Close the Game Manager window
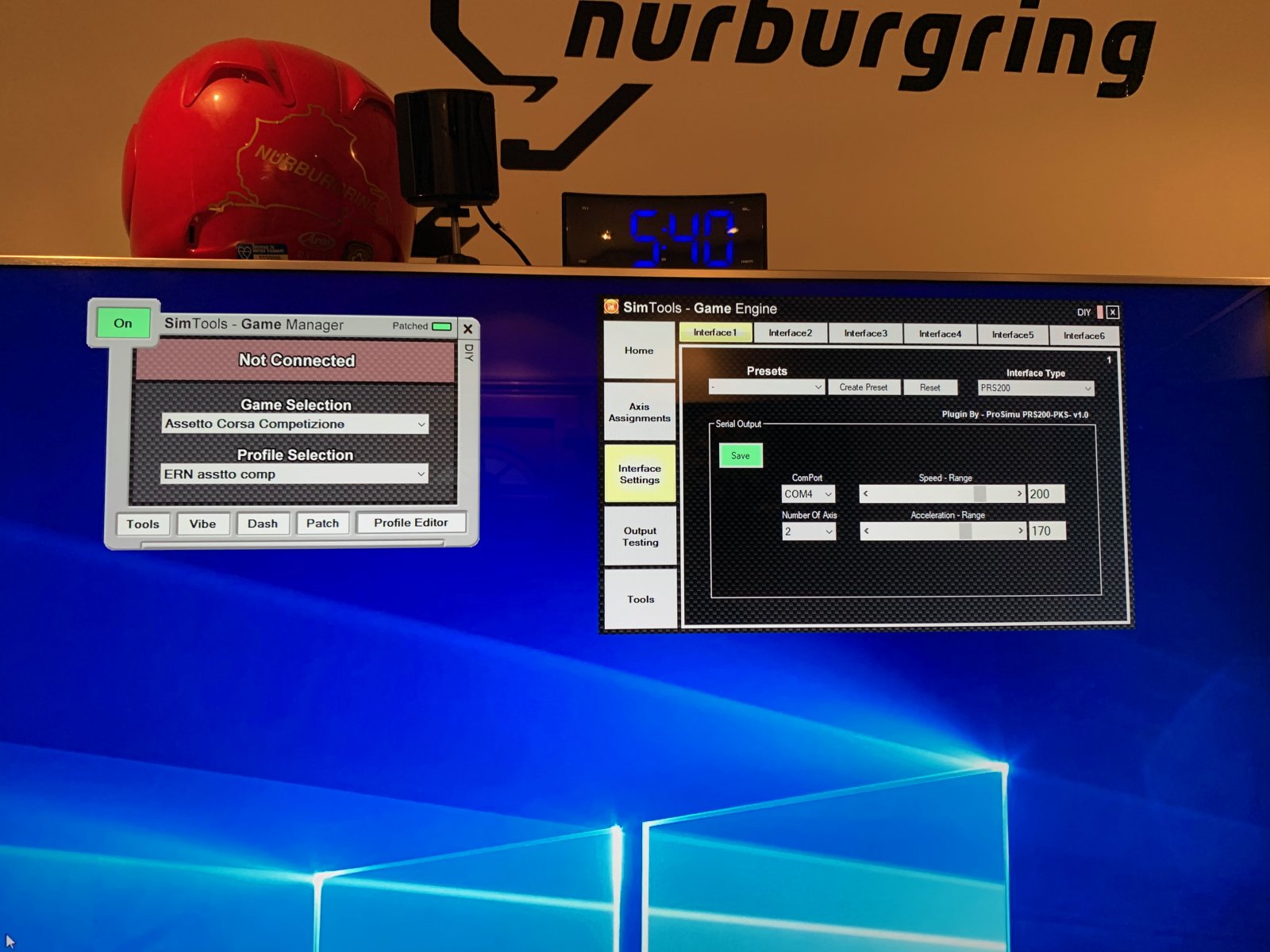Screen dimensions: 1270x952 click(468, 328)
